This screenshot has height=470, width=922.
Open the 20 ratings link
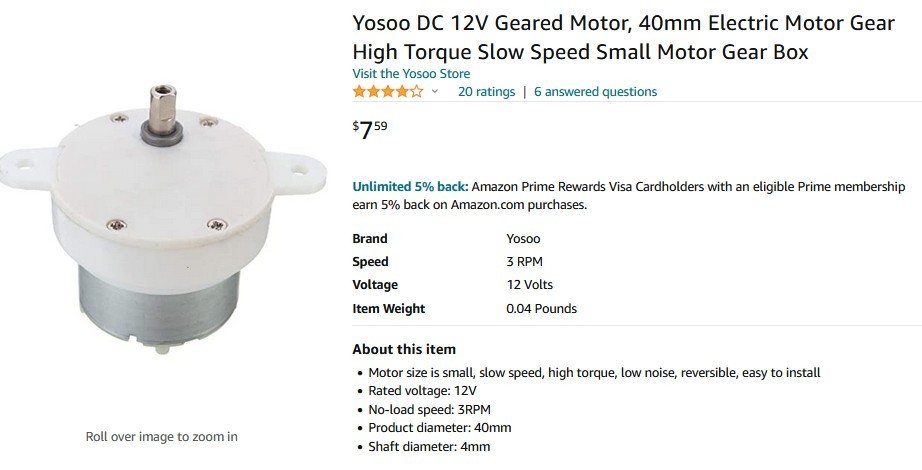(x=486, y=92)
